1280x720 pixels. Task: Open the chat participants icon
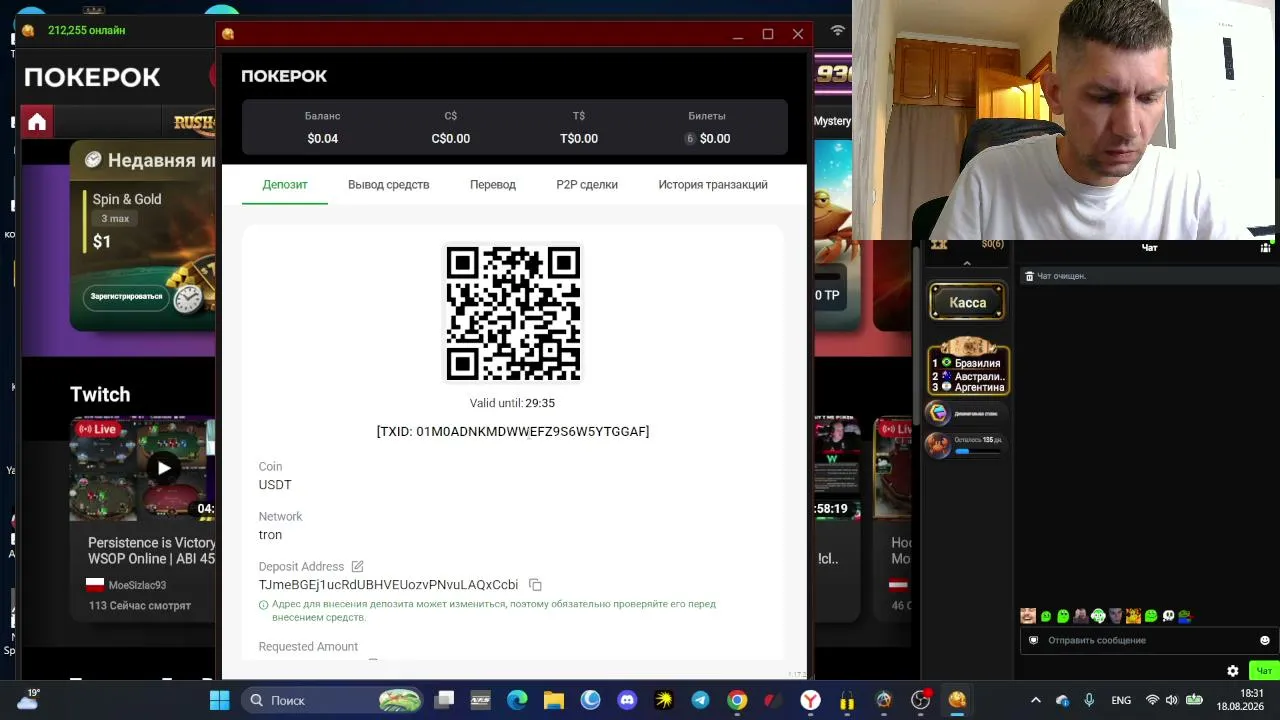point(1265,248)
